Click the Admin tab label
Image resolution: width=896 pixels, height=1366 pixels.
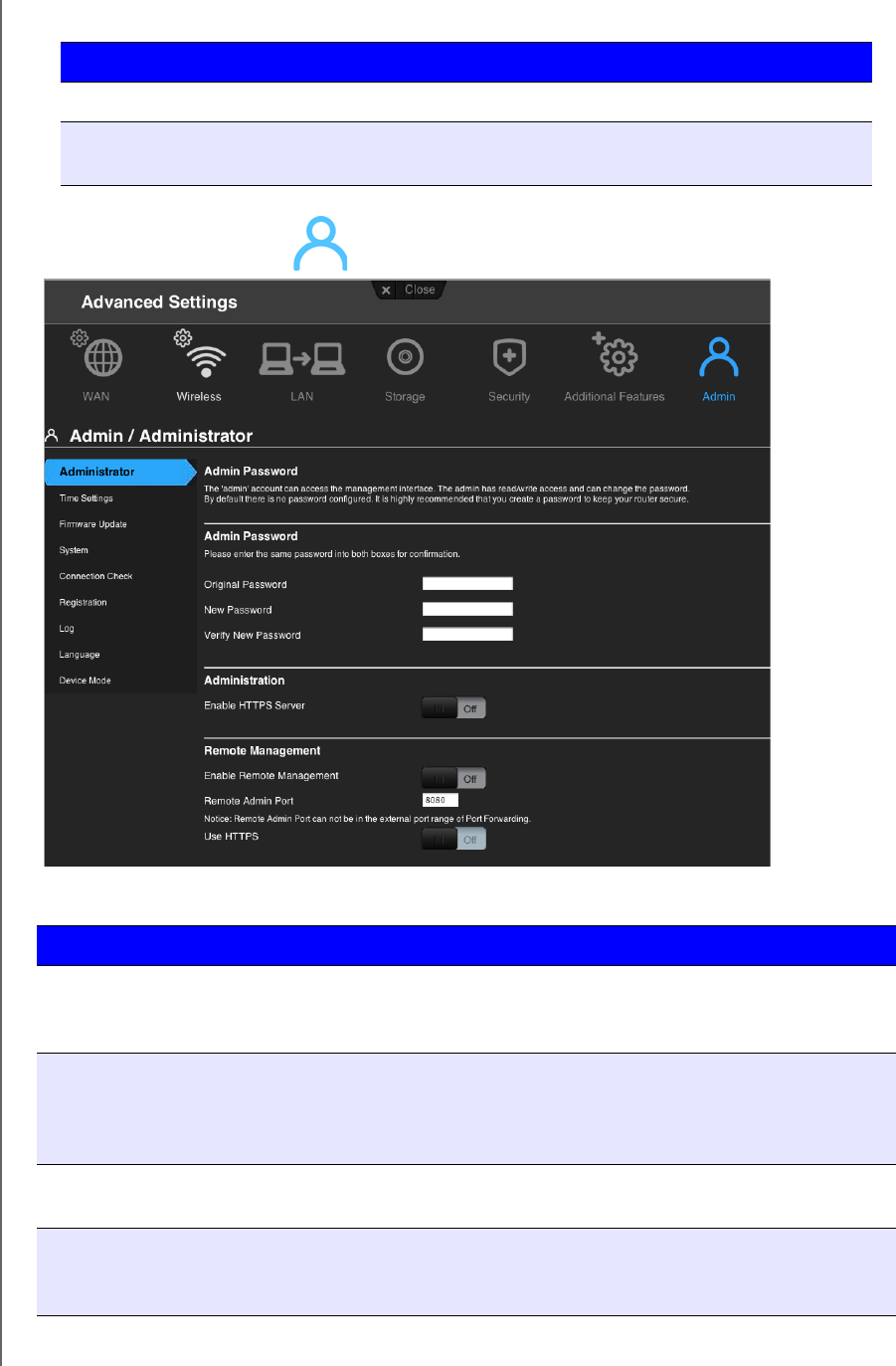(x=719, y=397)
